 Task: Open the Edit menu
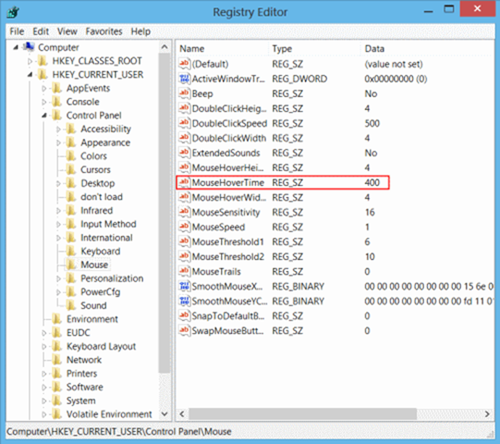[x=41, y=31]
